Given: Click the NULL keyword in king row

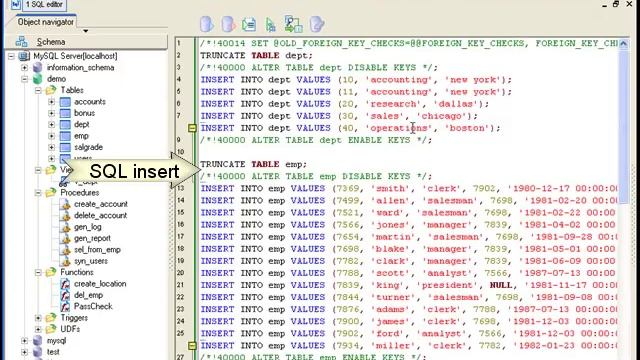Looking at the screenshot, I should [501, 285].
